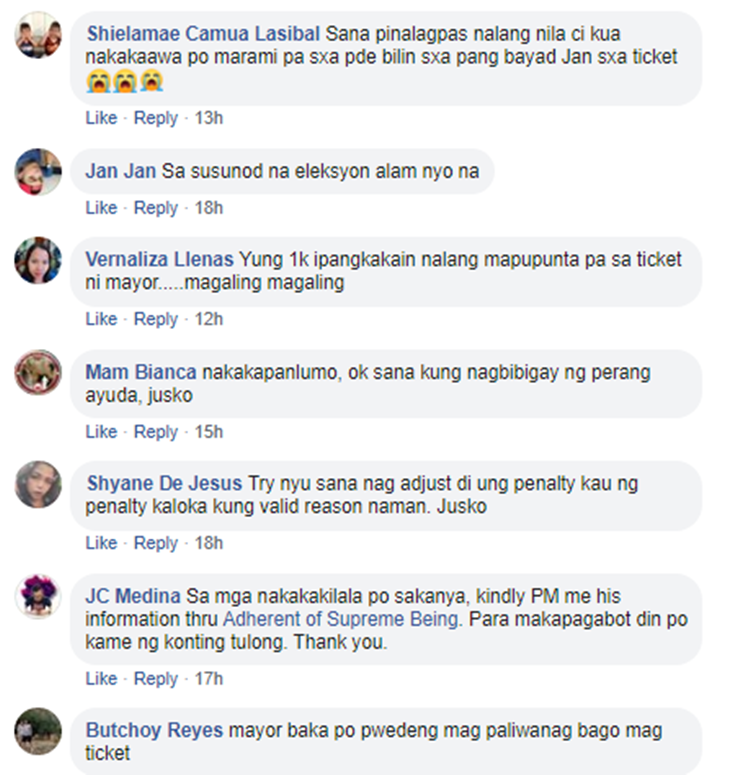Open 17h timestamp on JC Medina's comment

[209, 679]
